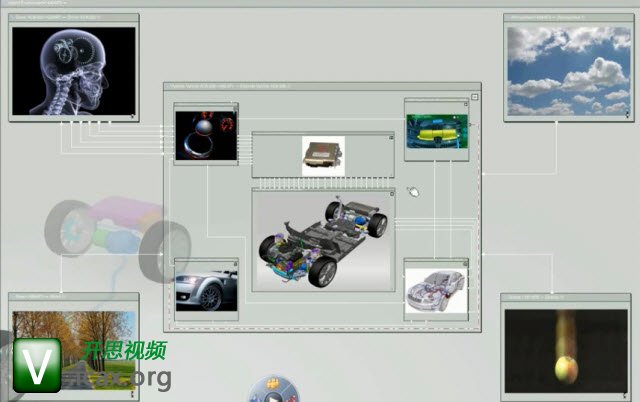Viewport: 640px width, 402px height.
Task: Click the X-ray head block title bar
Action: (74, 18)
